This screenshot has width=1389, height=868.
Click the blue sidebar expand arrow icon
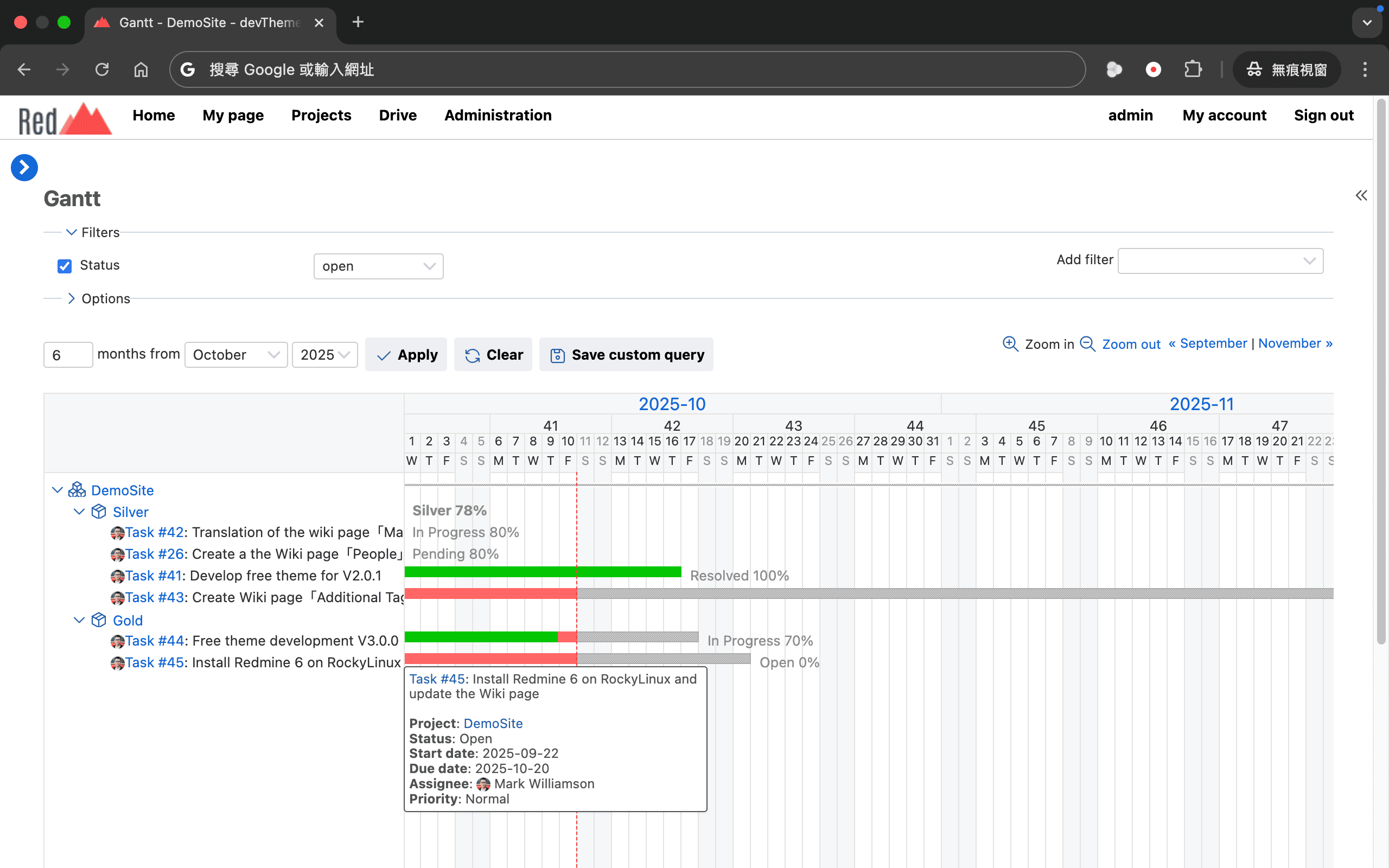[x=24, y=167]
